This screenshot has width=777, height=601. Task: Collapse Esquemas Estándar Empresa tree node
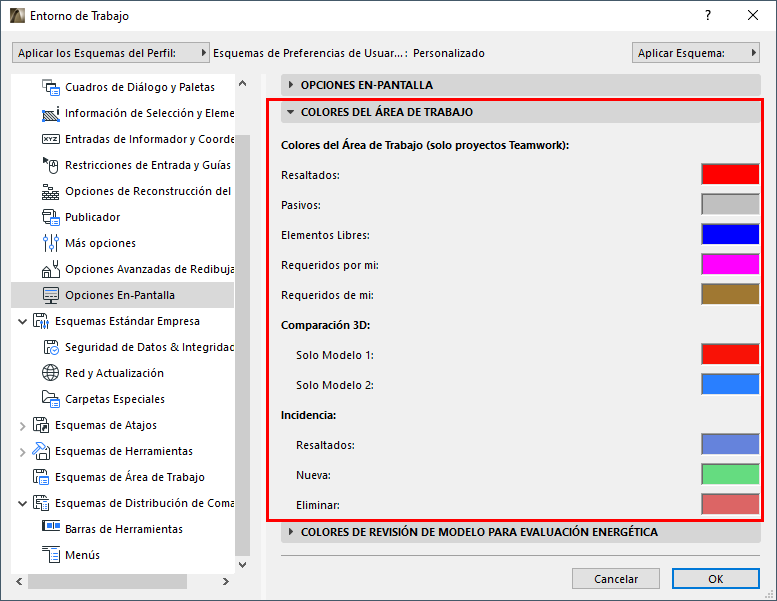(x=22, y=322)
